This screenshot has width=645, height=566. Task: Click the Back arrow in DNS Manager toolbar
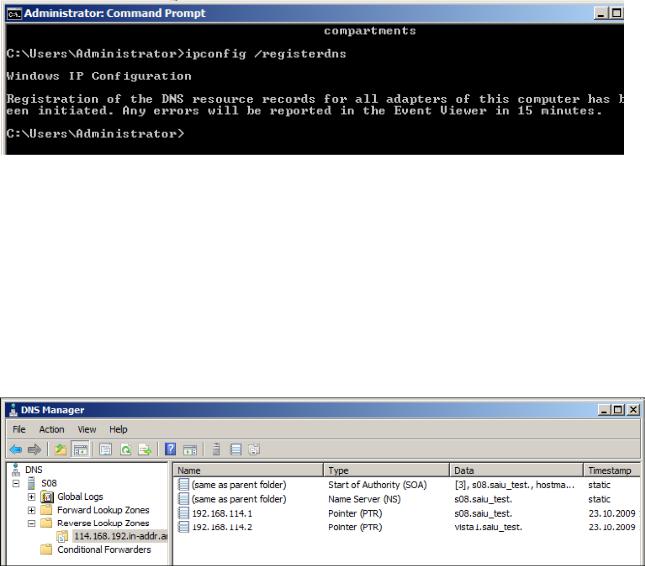click(x=16, y=449)
